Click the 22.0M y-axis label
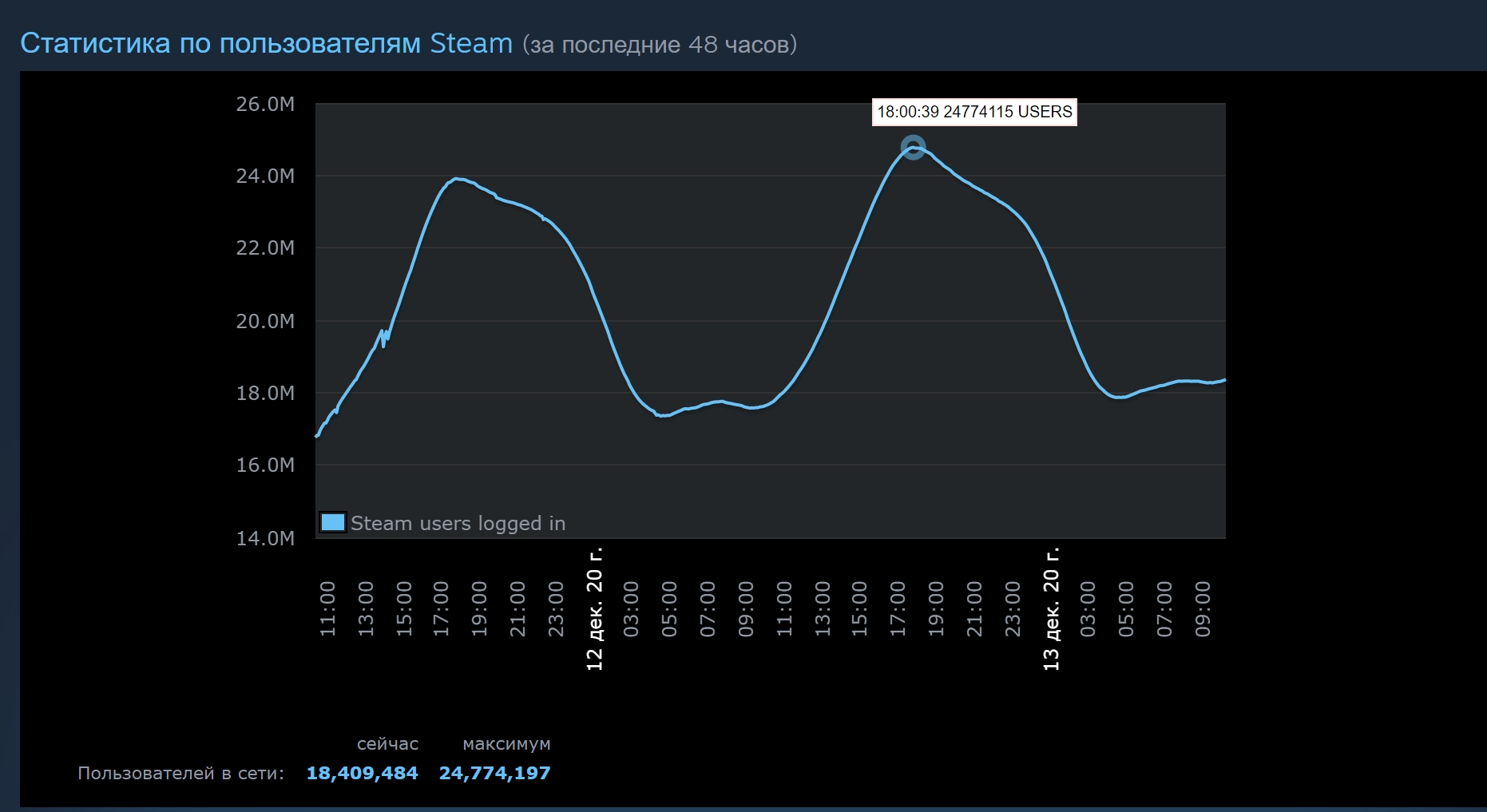1487x812 pixels. point(265,248)
